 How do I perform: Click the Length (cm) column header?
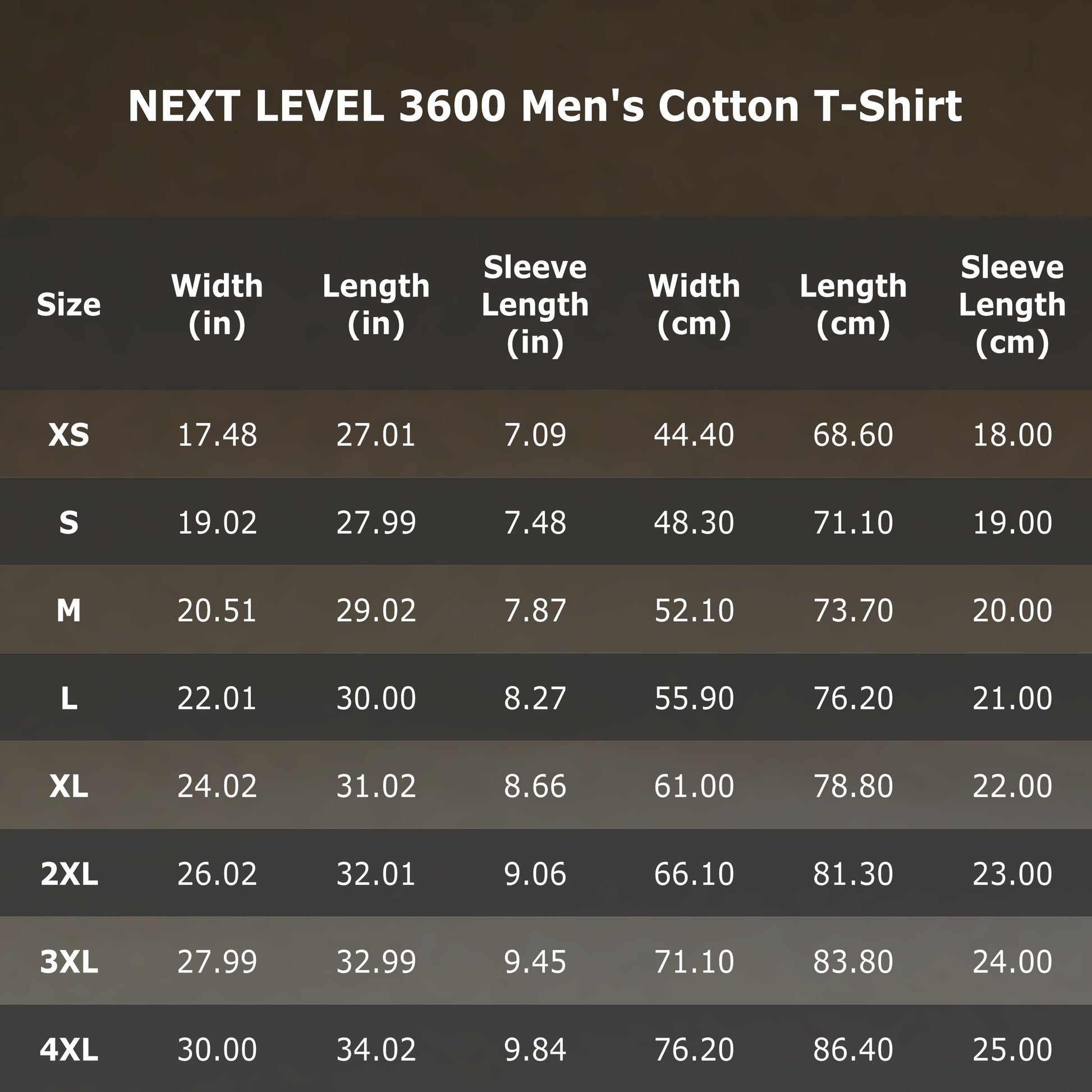pos(853,305)
